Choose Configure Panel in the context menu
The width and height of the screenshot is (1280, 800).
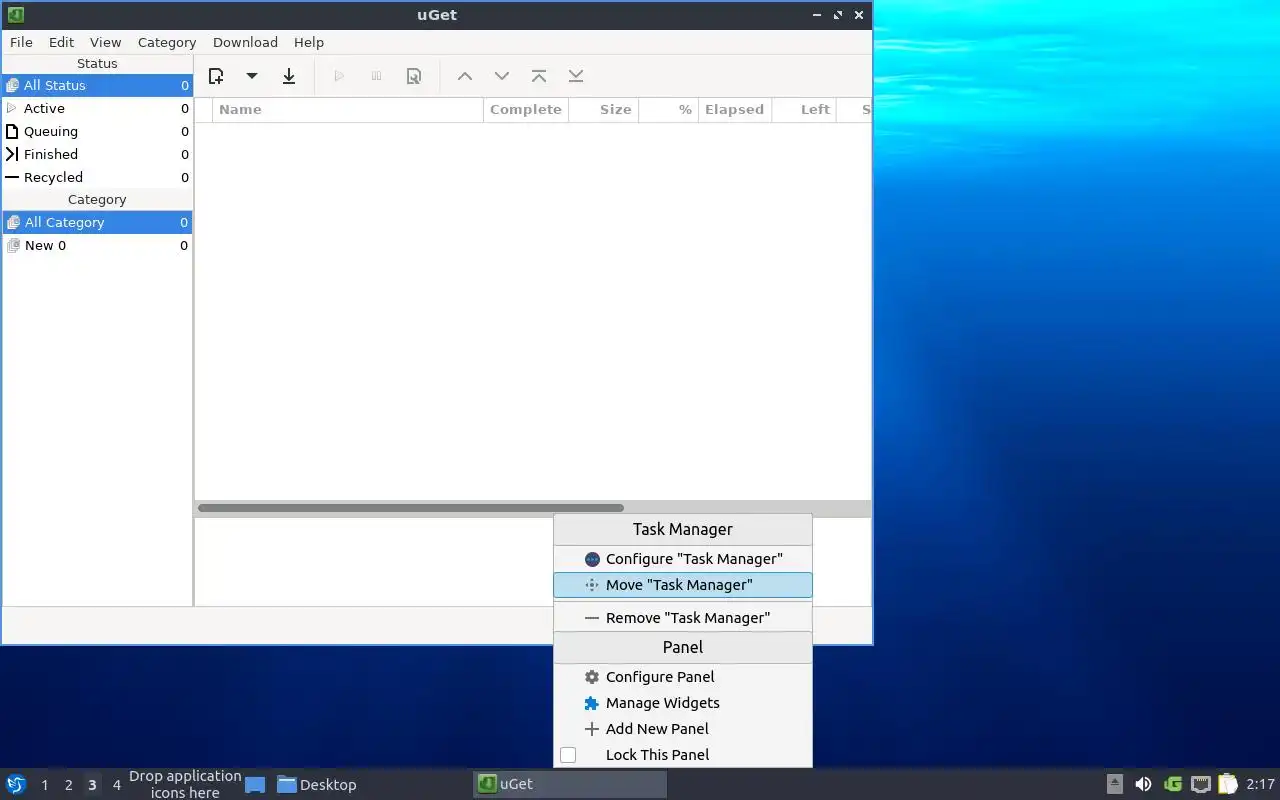(683, 677)
